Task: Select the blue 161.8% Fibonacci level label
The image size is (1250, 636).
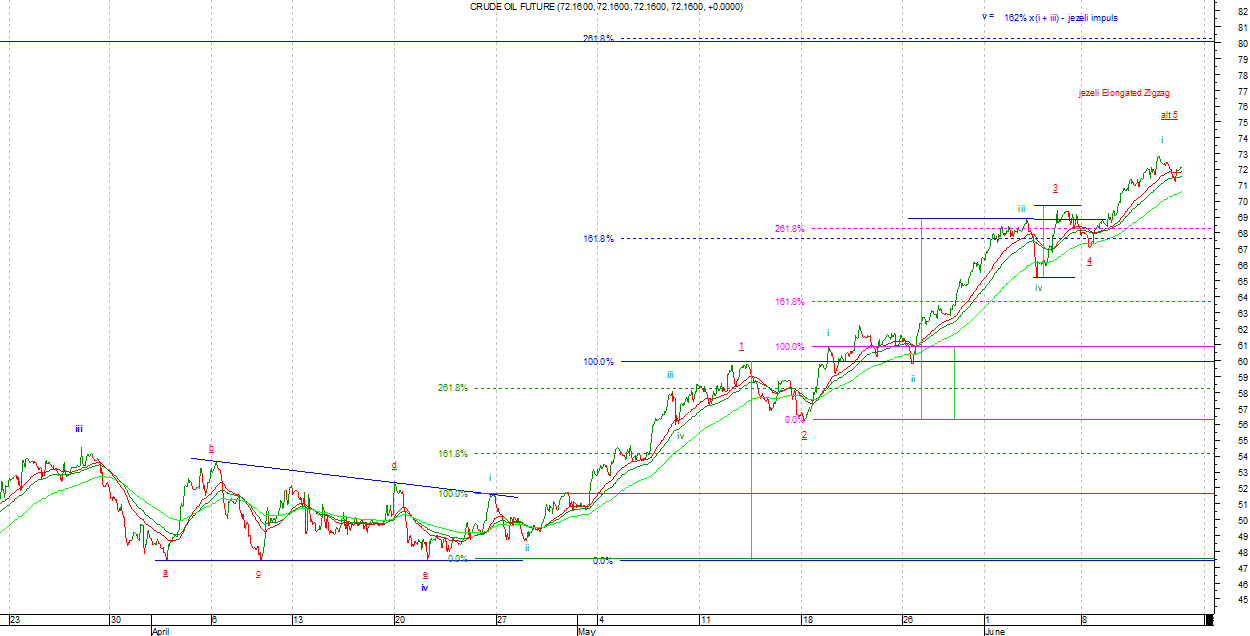Action: 598,239
